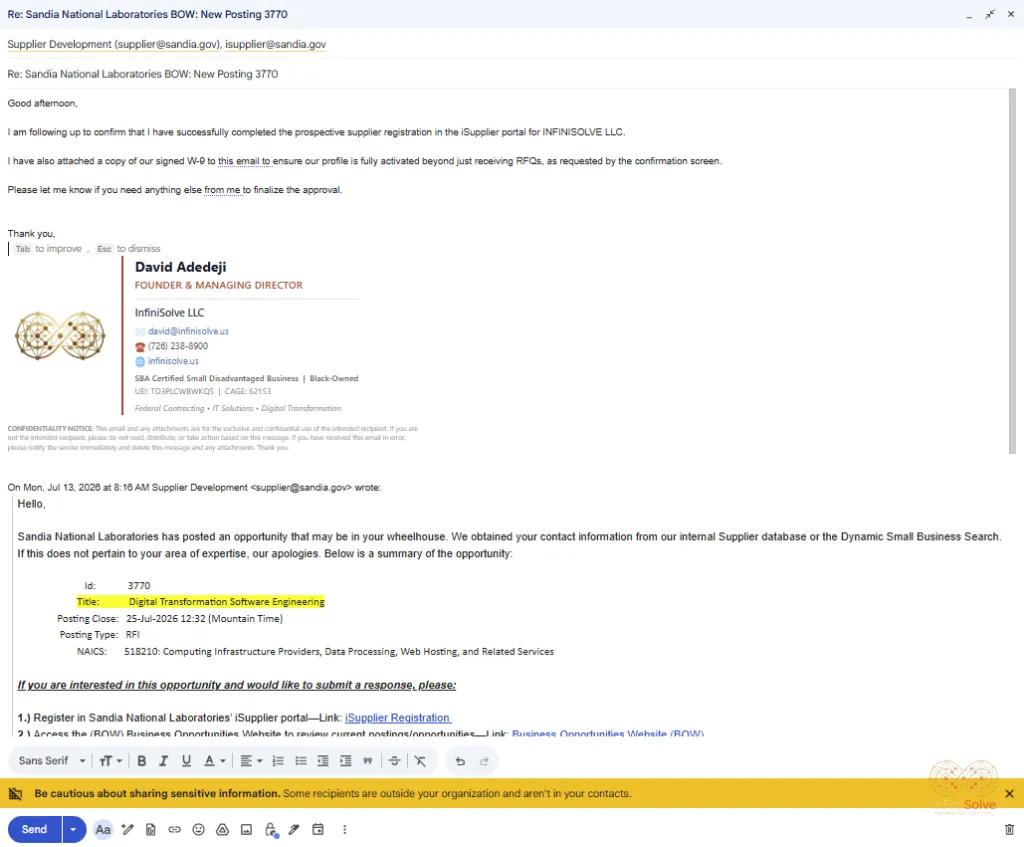Open the text size dropdown
The image size is (1024, 847).
tap(110, 761)
